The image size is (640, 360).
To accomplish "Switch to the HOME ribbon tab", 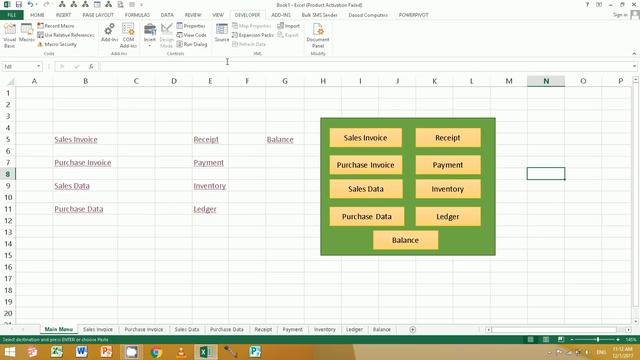I will click(37, 15).
